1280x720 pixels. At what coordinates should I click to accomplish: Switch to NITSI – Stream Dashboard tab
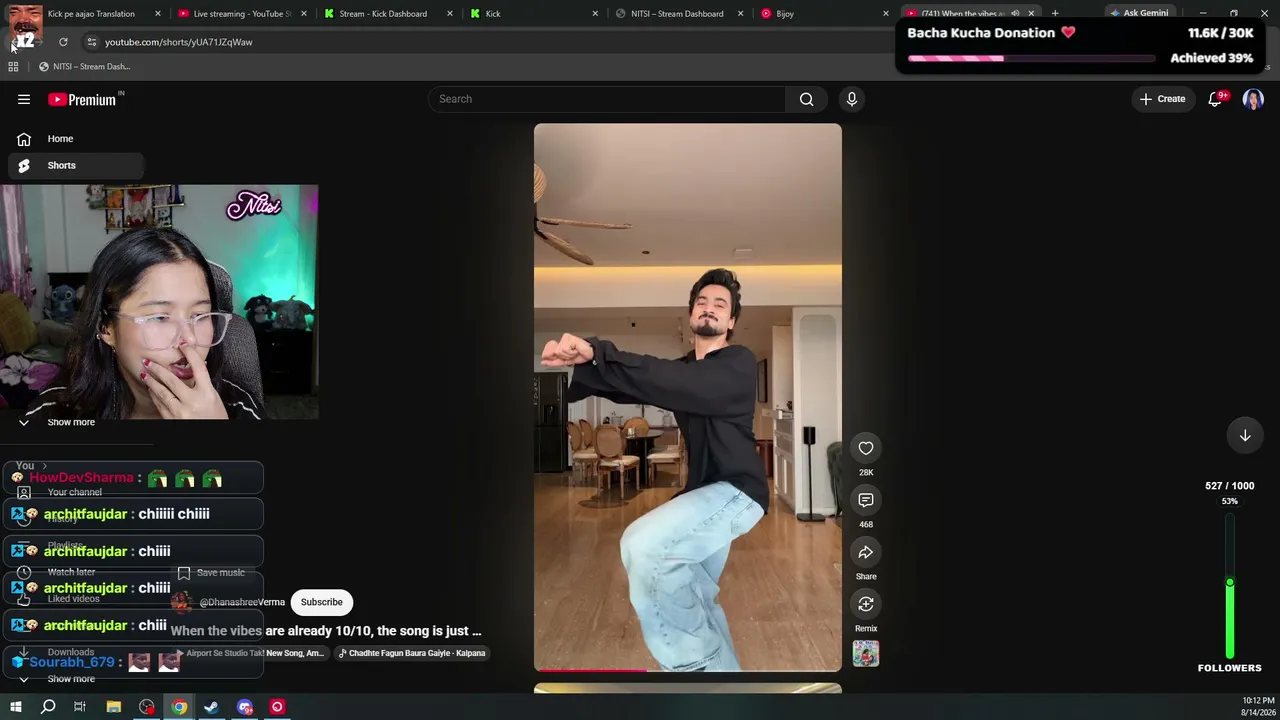[678, 14]
